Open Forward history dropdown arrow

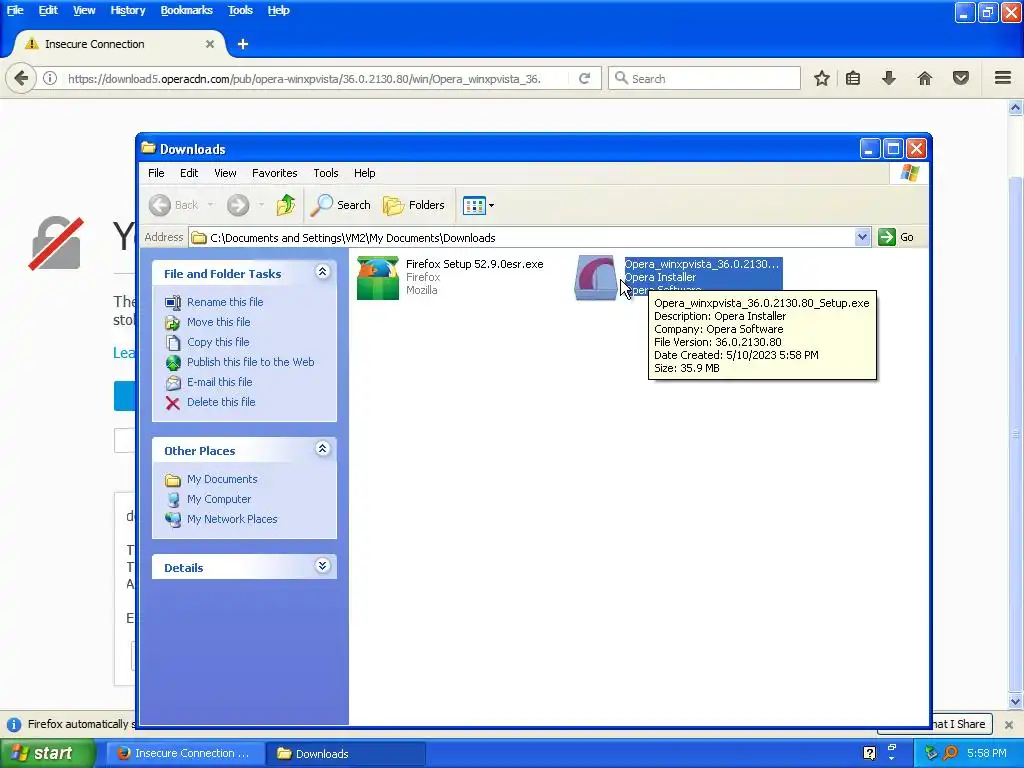pos(261,205)
